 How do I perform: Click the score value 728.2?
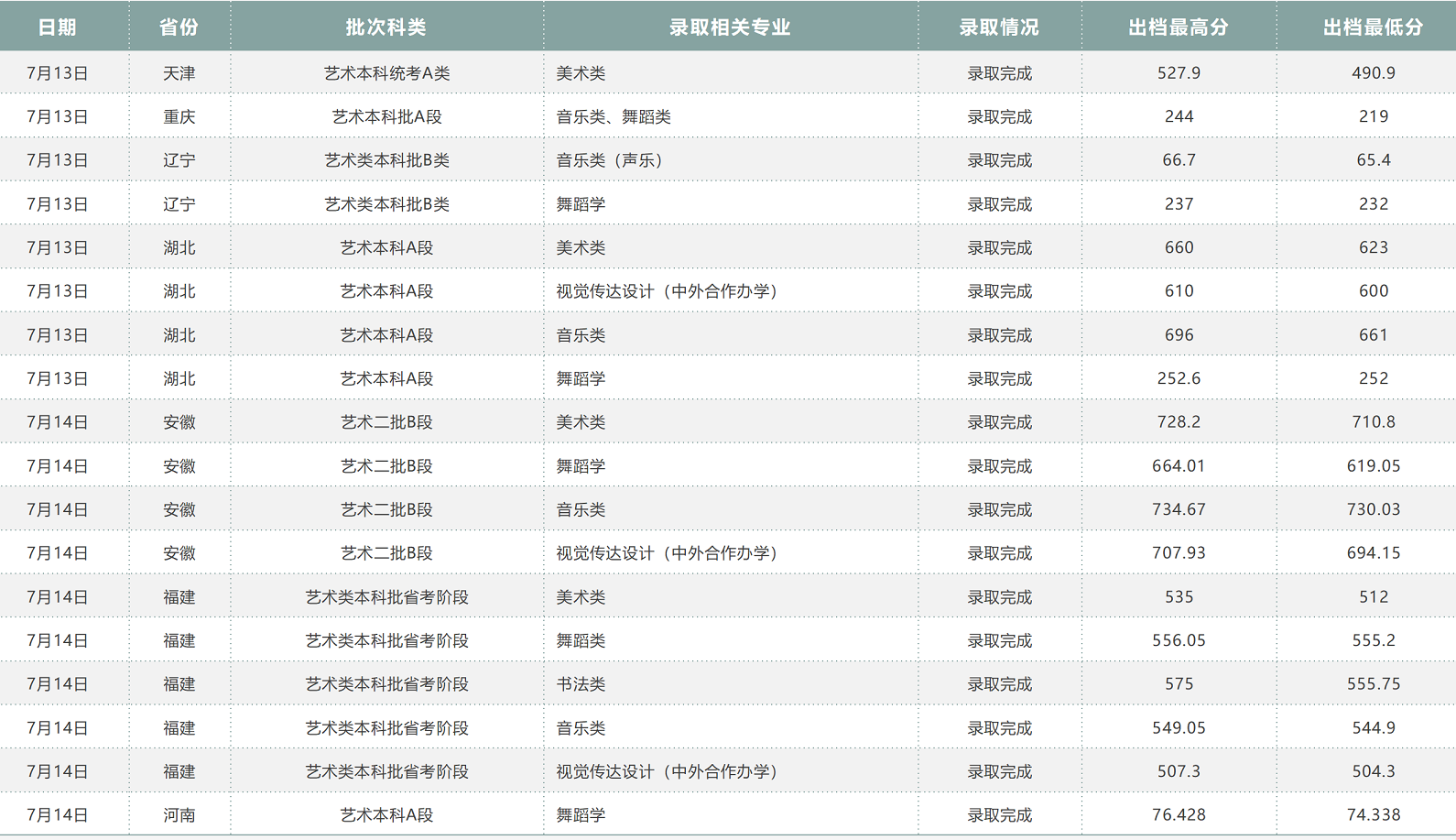point(1179,422)
